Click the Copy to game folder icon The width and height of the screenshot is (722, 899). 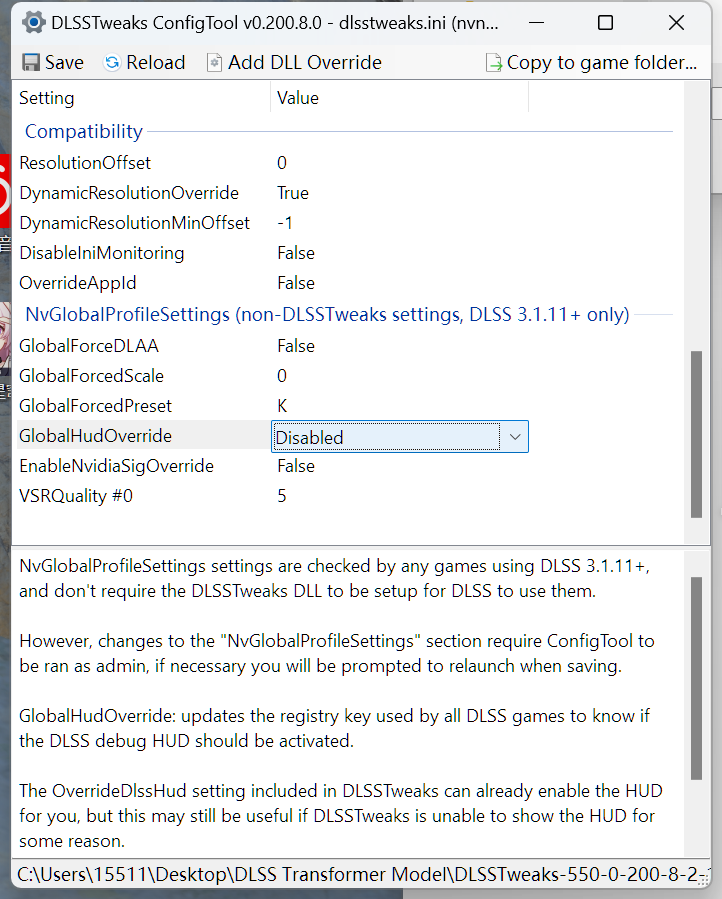point(493,63)
